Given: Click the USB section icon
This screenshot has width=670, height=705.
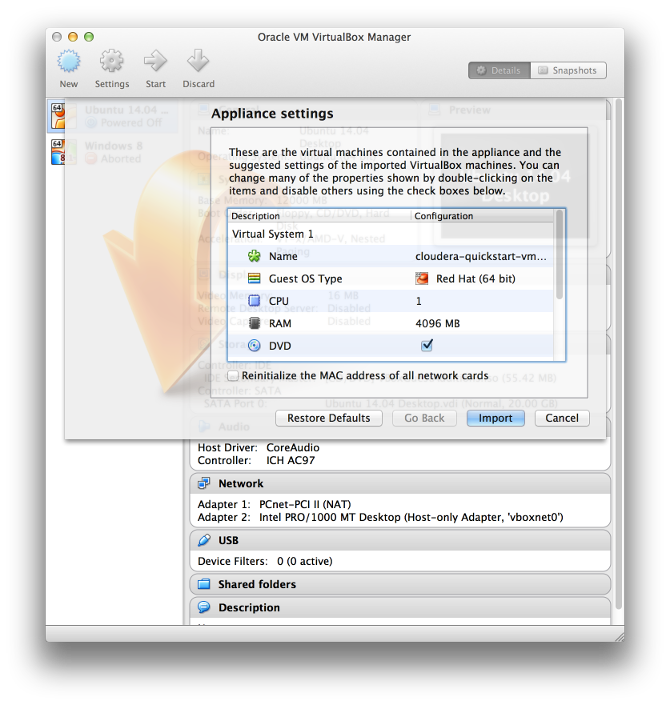Looking at the screenshot, I should pos(204,540).
